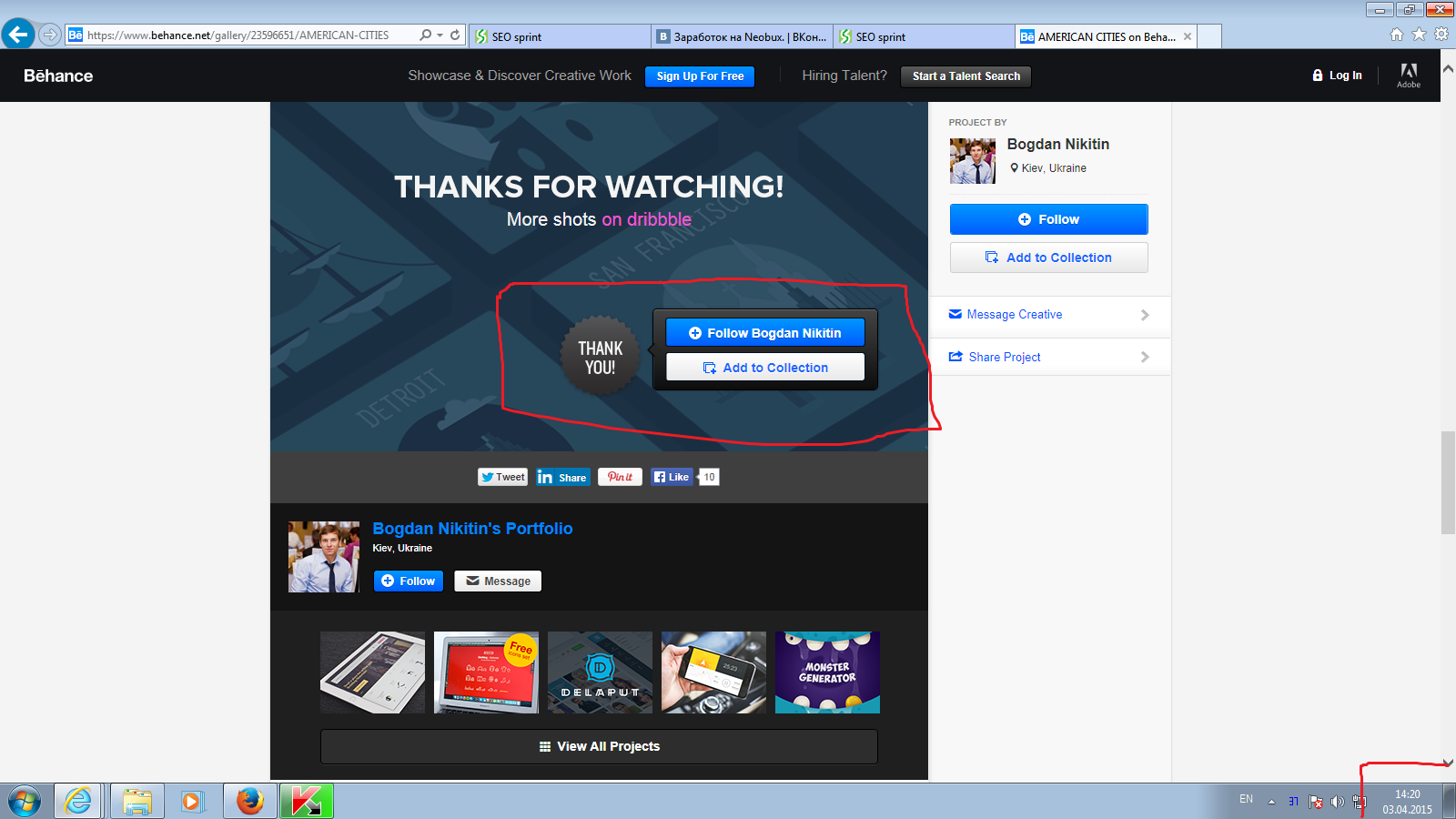The width and height of the screenshot is (1456, 819).
Task: Click the Follow Bogdan Nikitin button
Action: [x=765, y=333]
